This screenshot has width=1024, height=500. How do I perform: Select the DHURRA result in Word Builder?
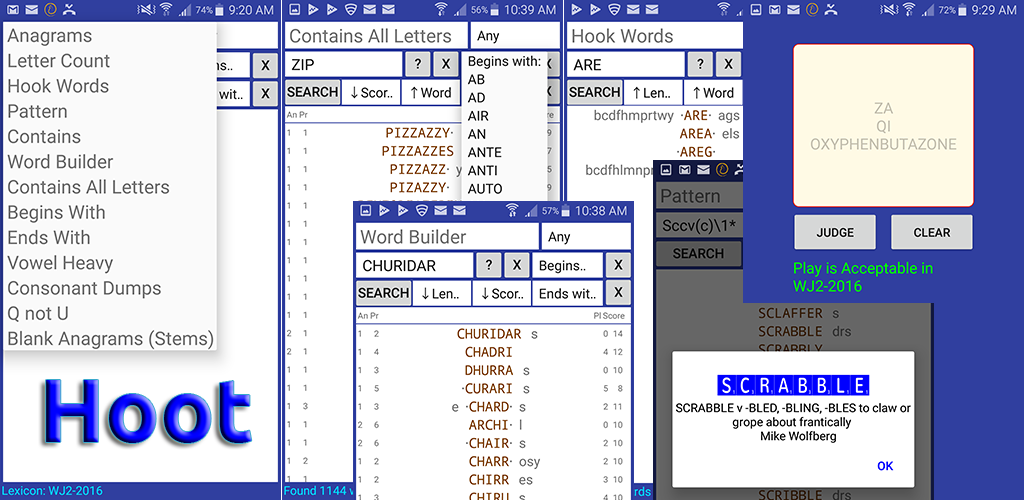click(488, 371)
